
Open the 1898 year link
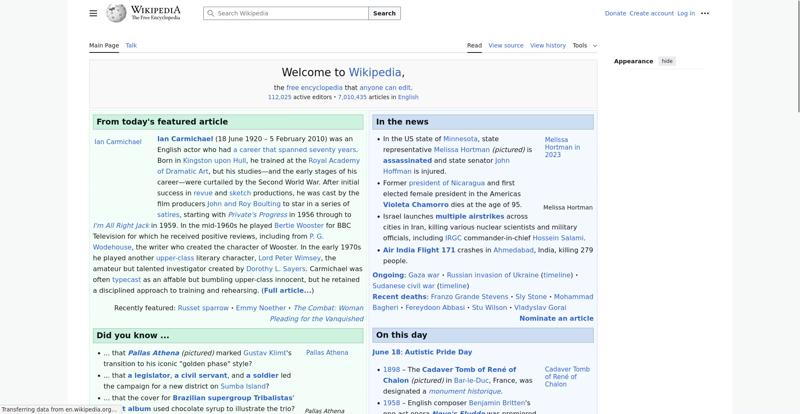pos(391,370)
